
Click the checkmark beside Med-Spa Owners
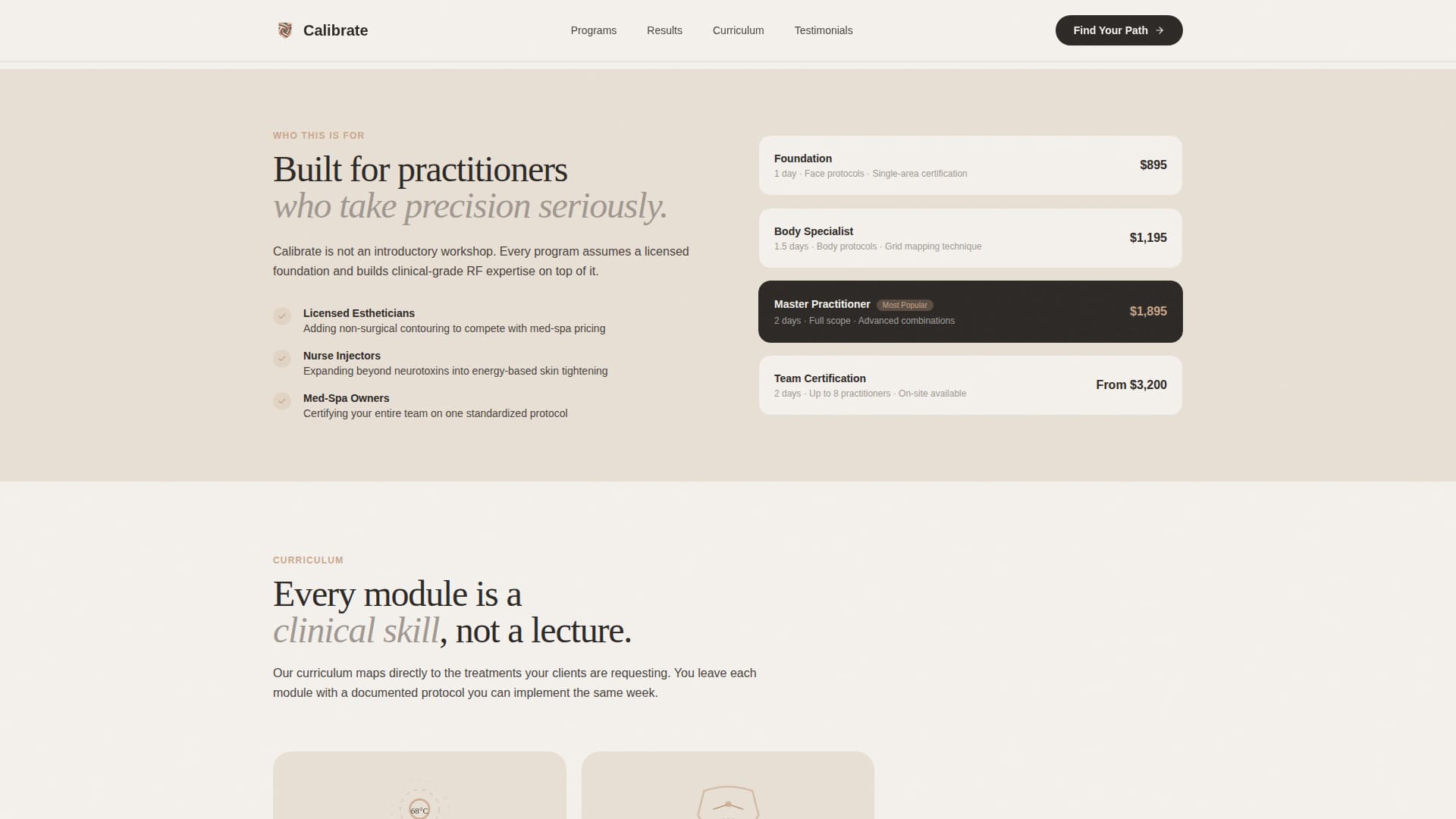coord(282,402)
